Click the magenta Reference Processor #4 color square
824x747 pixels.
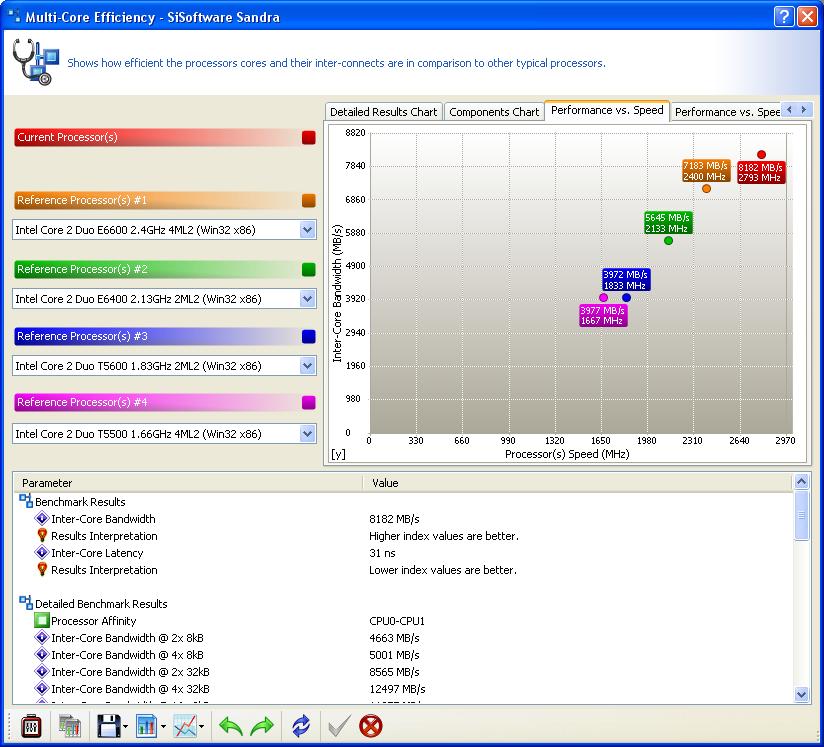coord(308,403)
